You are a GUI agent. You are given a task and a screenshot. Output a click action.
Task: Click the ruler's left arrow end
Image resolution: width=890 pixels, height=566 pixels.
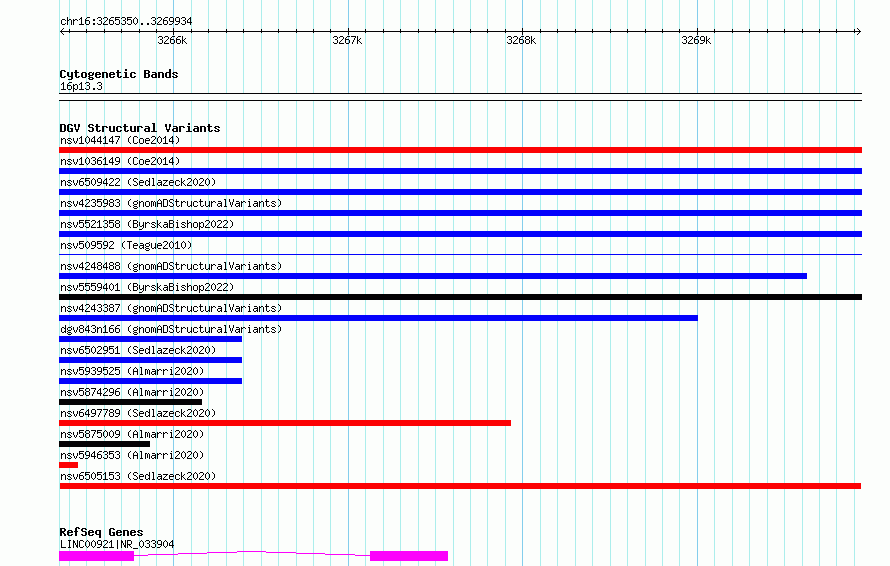[x=62, y=32]
